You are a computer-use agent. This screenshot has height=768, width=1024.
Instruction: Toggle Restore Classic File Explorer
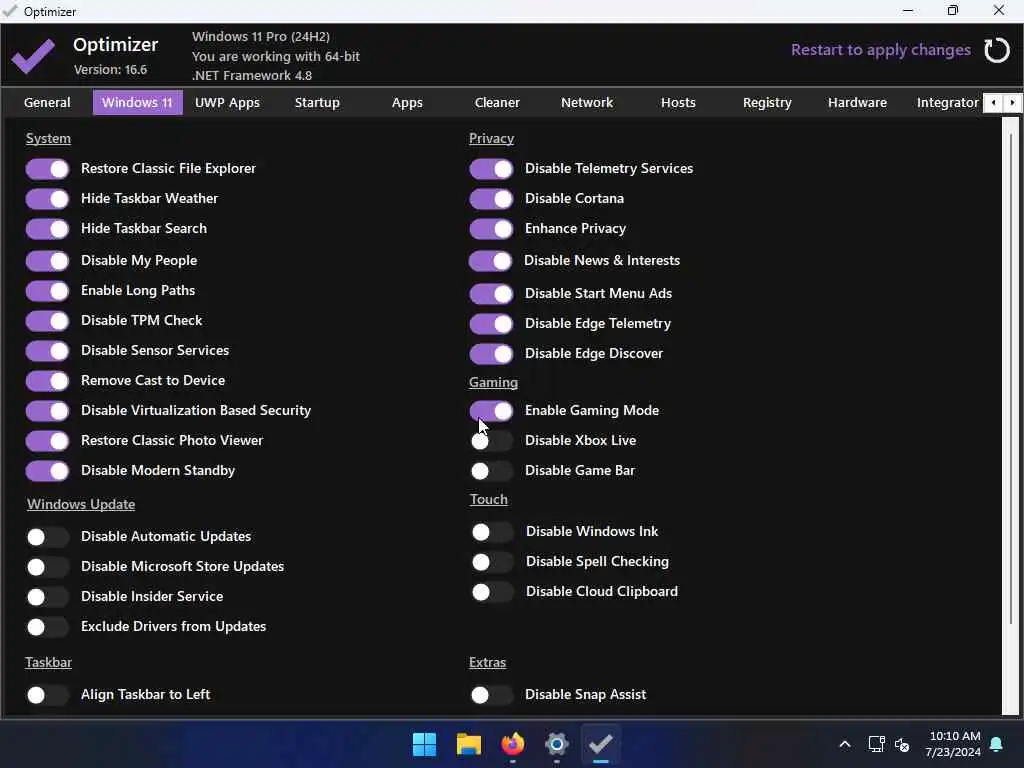[x=47, y=168]
